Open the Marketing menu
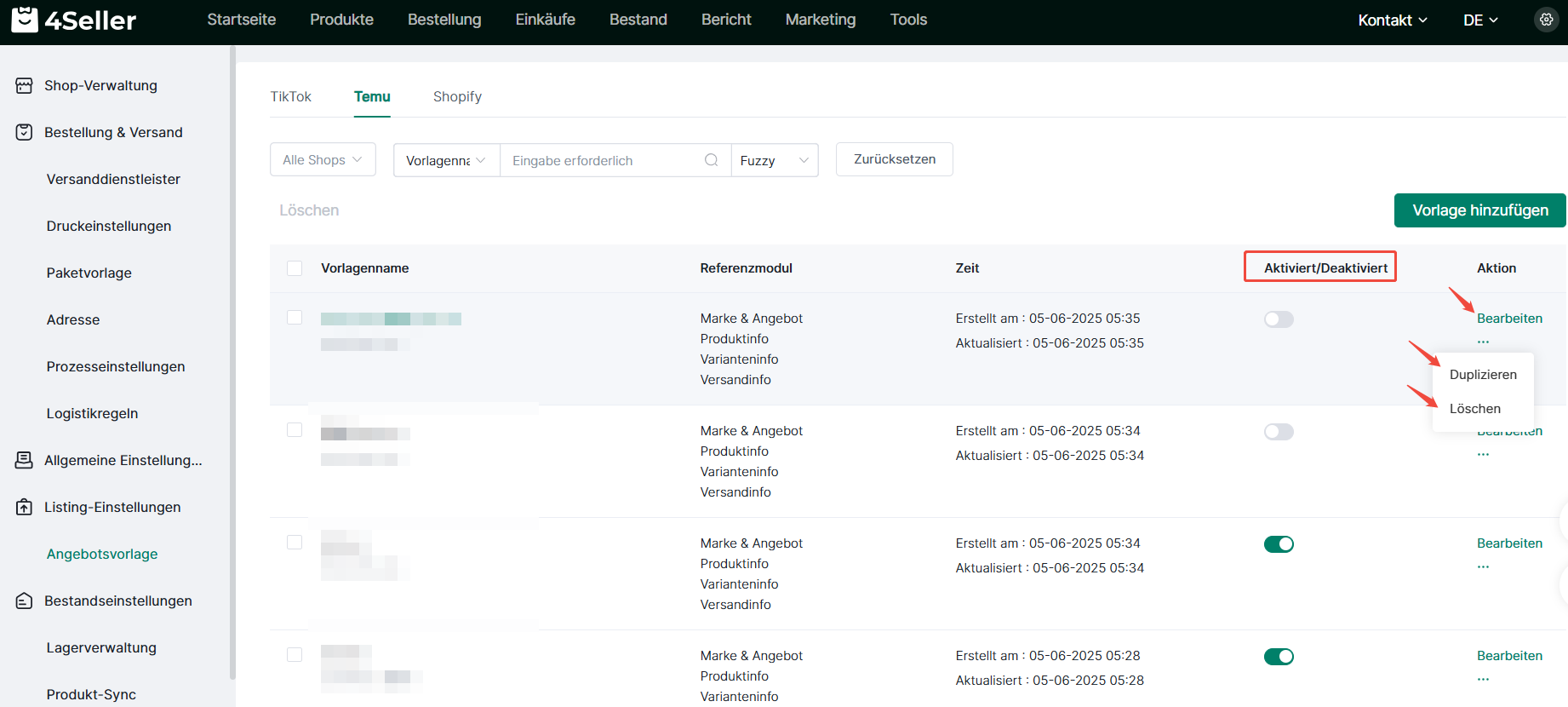 [x=821, y=20]
